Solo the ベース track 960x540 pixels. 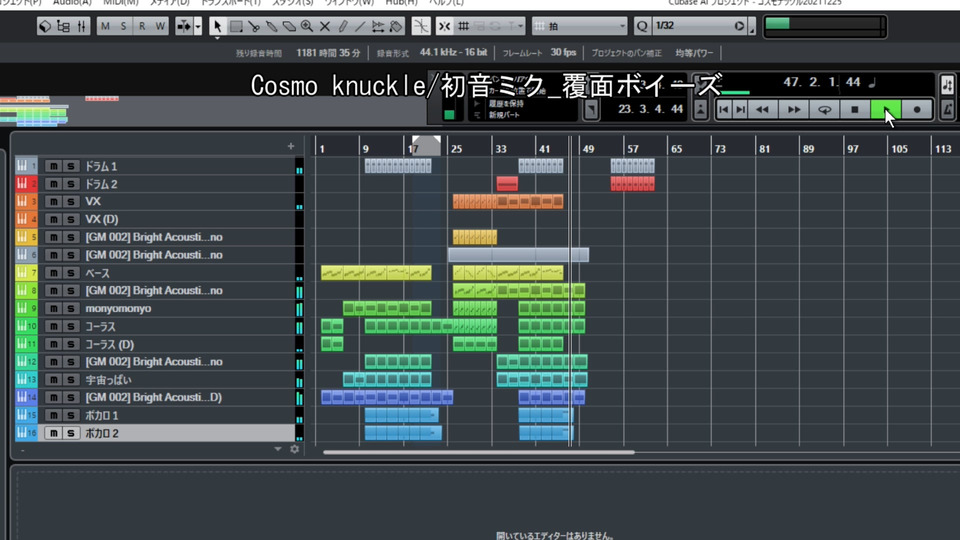point(70,272)
